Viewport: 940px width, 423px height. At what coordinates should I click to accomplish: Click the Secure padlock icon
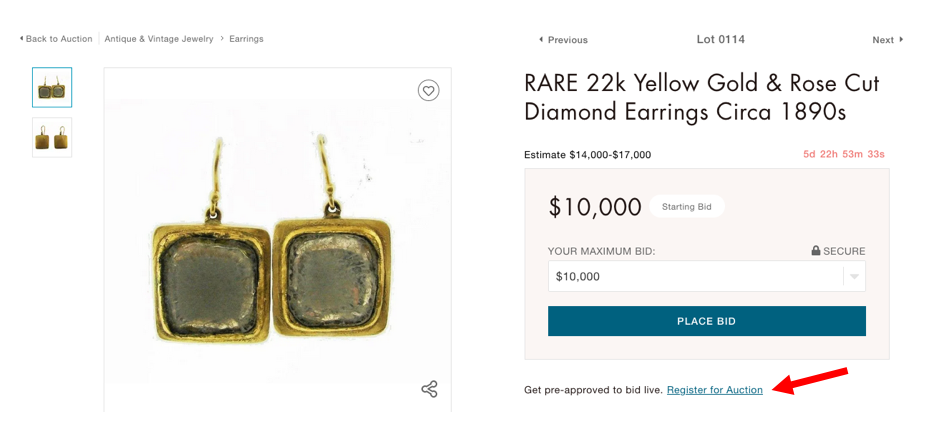816,251
